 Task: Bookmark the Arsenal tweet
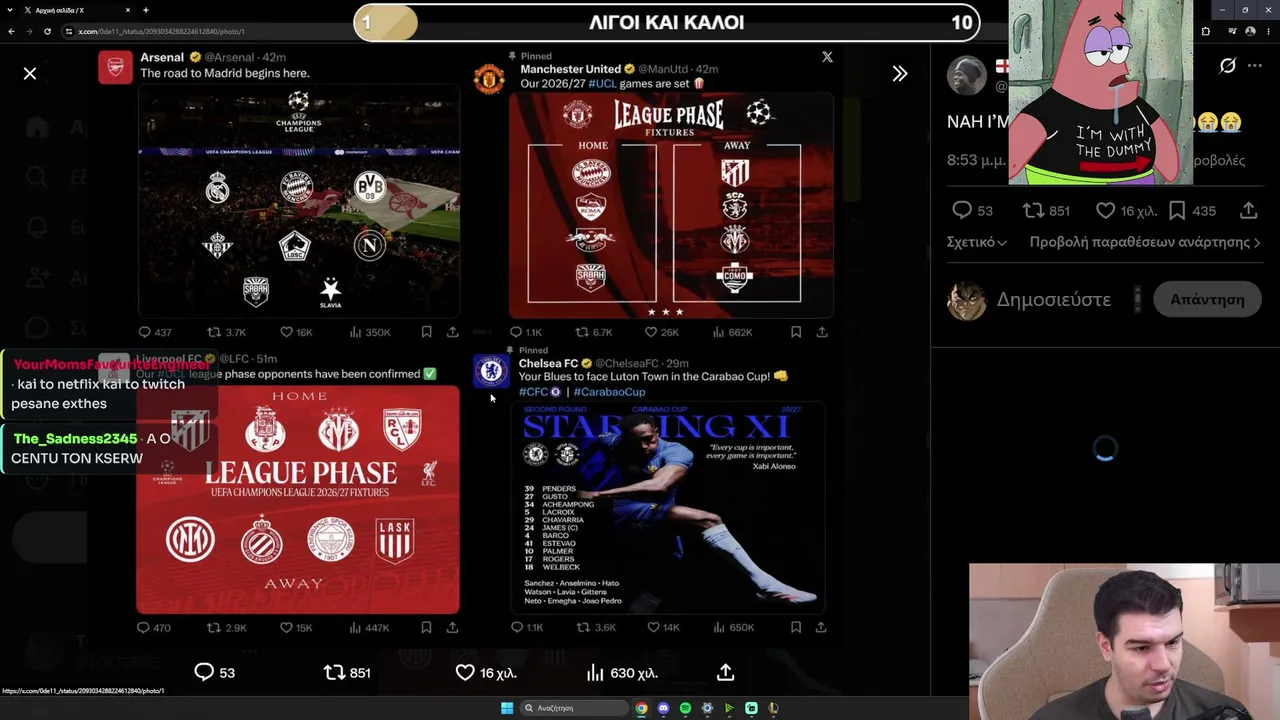[x=426, y=332]
